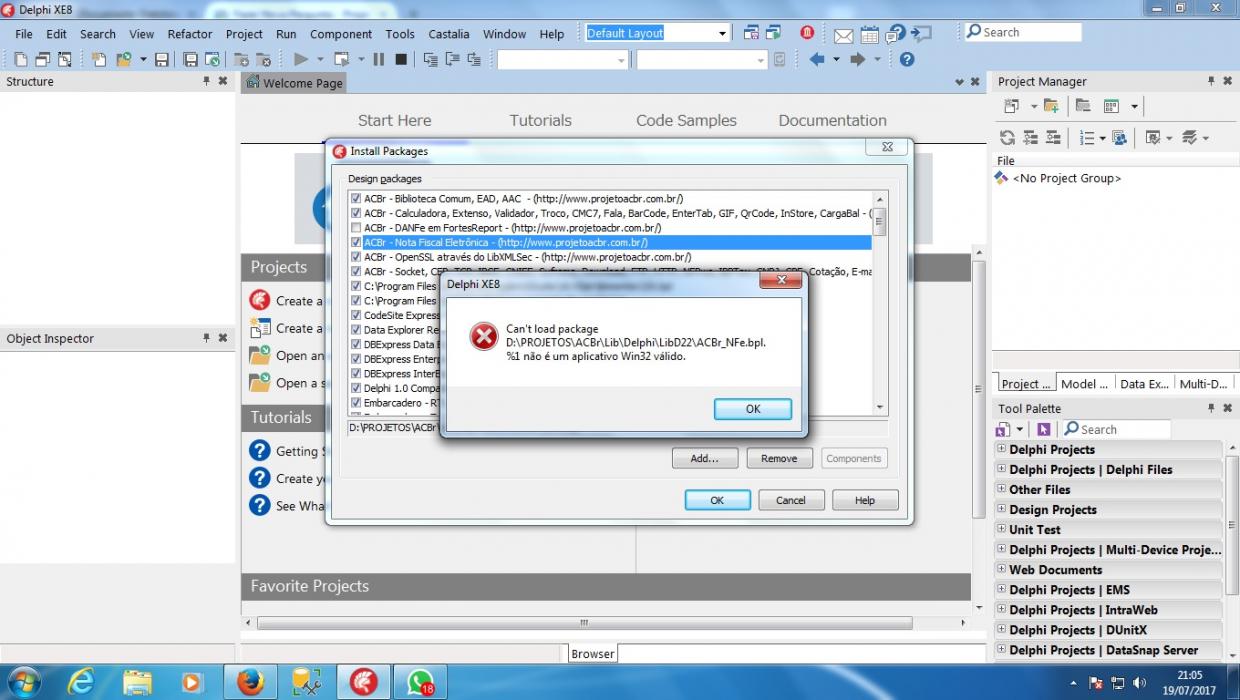Image resolution: width=1240 pixels, height=700 pixels.
Task: Click the Forward arrow icon
Action: pos(857,60)
